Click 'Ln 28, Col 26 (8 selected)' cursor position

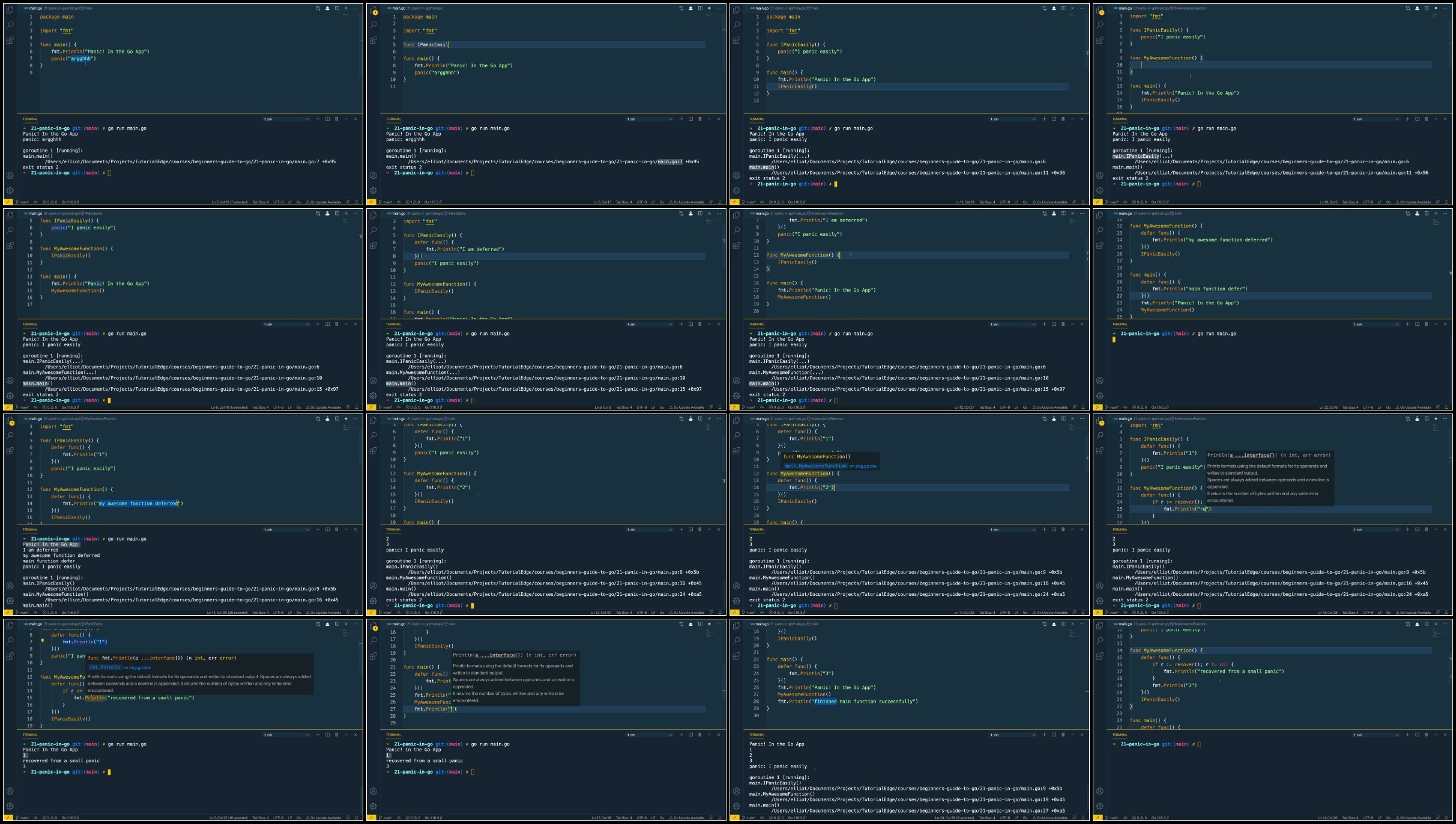(953, 818)
